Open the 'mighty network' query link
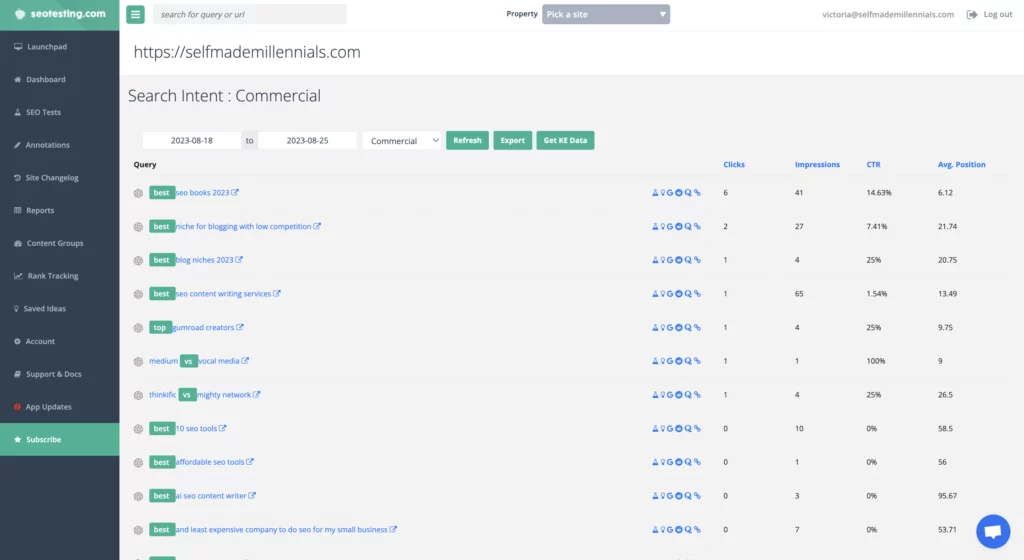Viewport: 1024px width, 560px height. 224,395
